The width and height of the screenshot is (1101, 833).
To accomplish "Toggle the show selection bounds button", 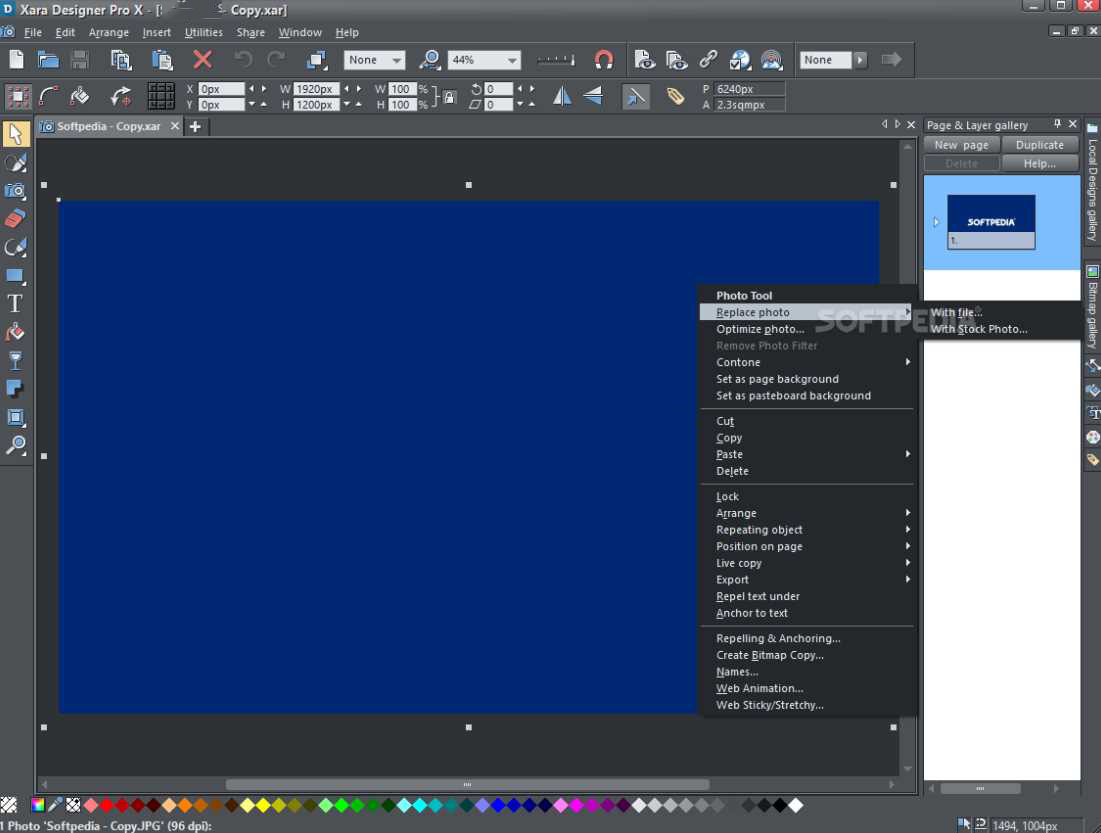I will click(18, 96).
